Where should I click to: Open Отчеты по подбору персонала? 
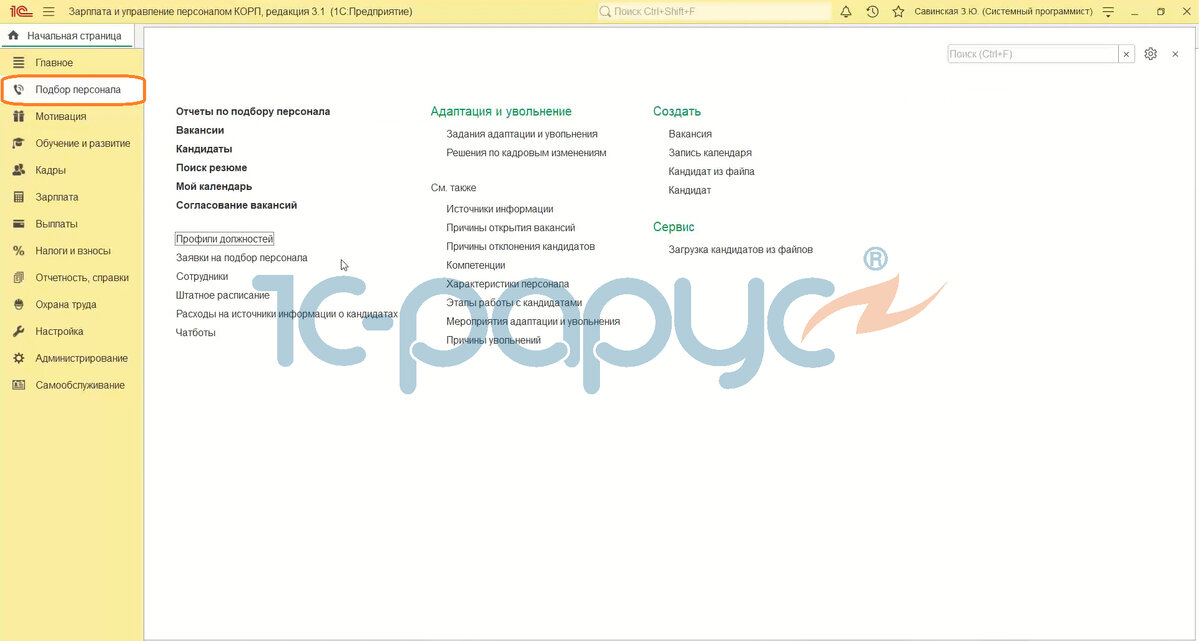(253, 112)
